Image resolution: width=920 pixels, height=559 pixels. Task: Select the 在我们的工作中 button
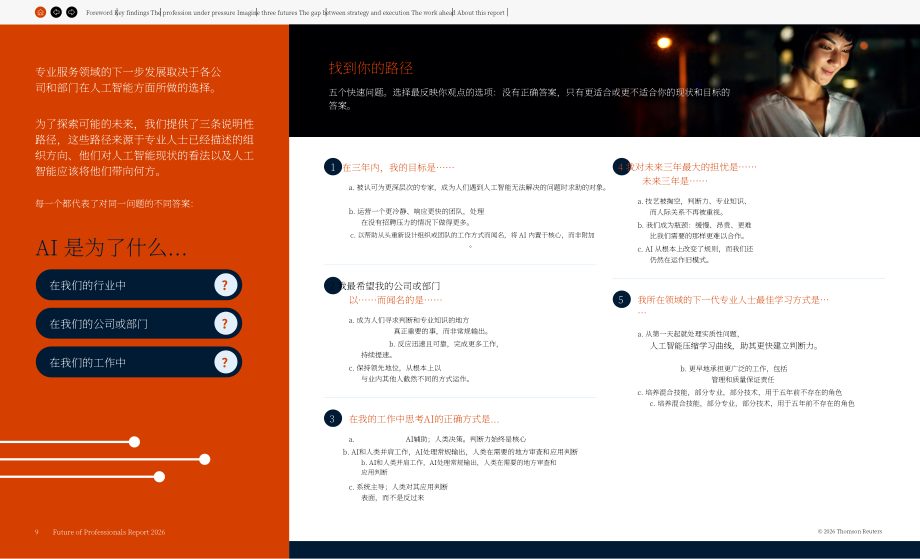tap(138, 362)
